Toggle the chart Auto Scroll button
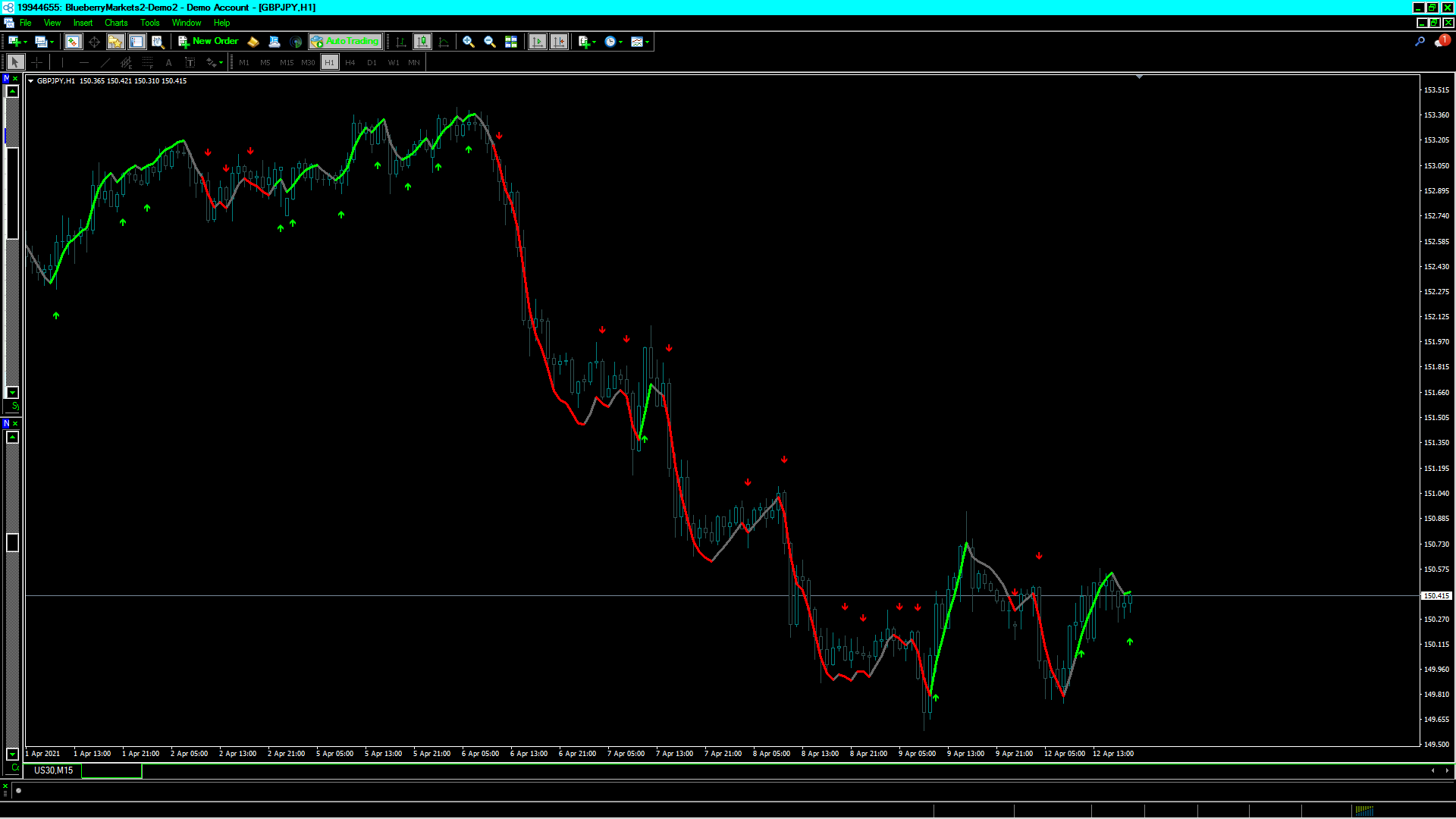 tap(538, 42)
